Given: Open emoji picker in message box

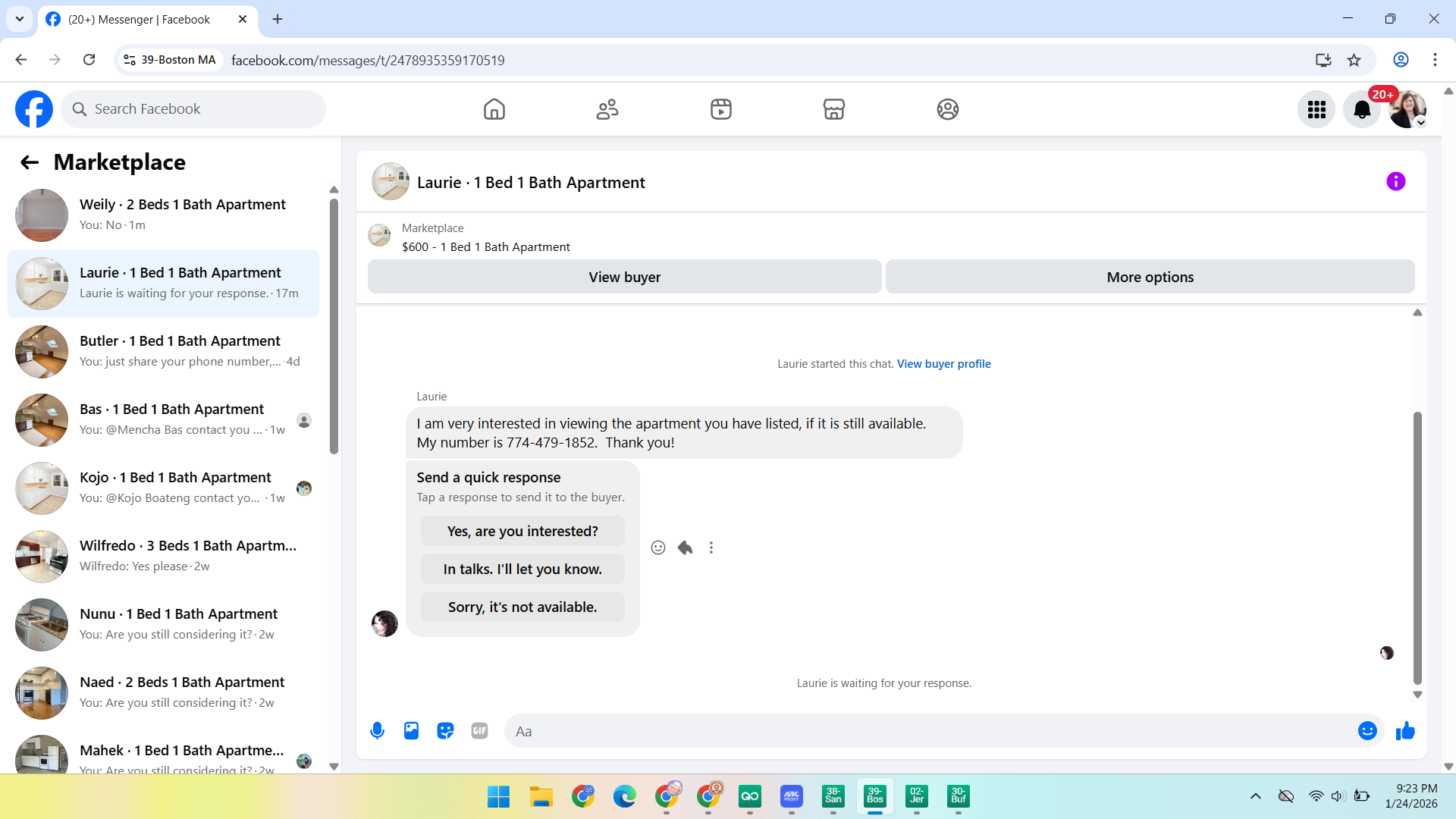Looking at the screenshot, I should click(x=1367, y=731).
